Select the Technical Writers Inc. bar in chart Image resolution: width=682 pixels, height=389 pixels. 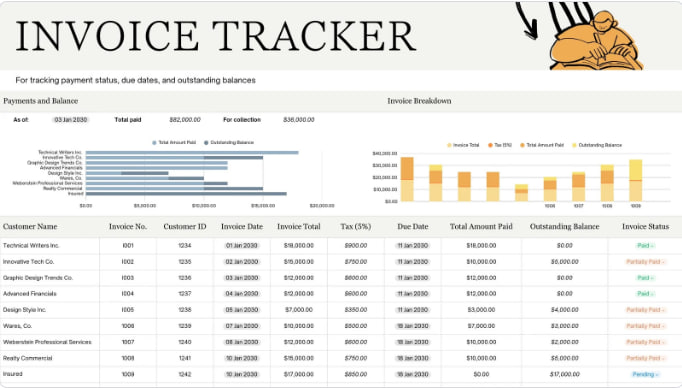click(x=192, y=153)
